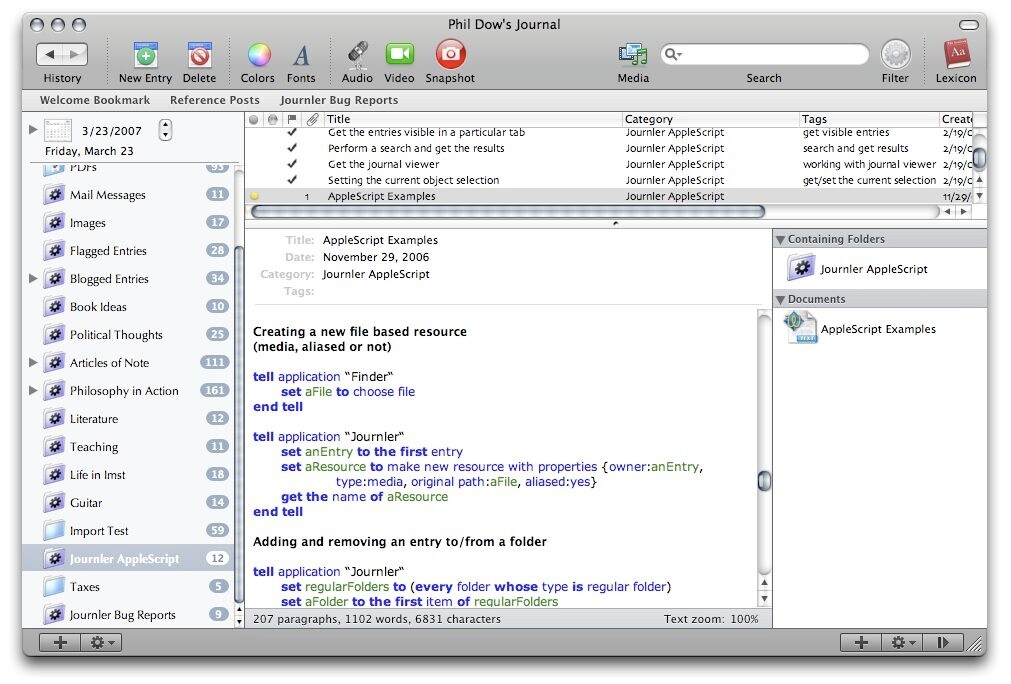This screenshot has height=684, width=1011.
Task: Open the bottom-left gear action menu
Action: point(103,643)
